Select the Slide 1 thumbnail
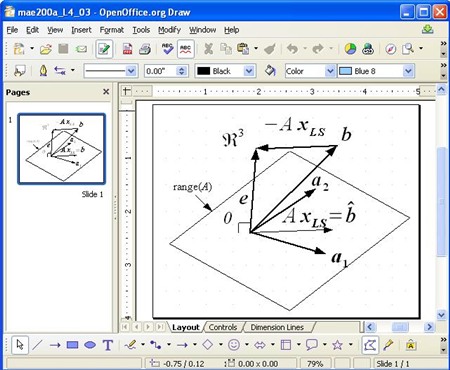450x370 pixels. tap(62, 149)
